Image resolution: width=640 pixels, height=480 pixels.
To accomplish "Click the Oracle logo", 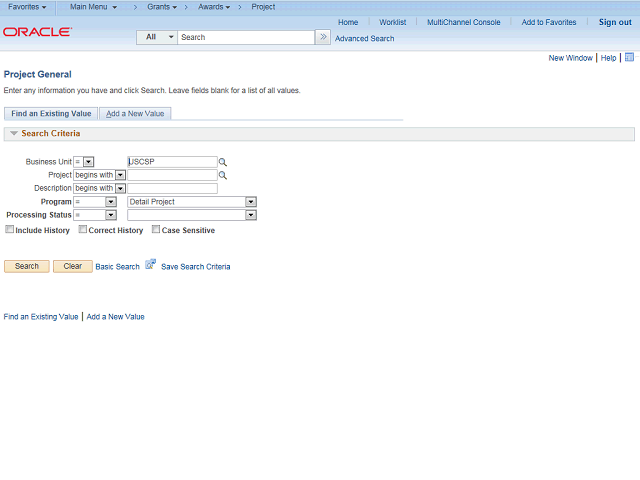I will pos(38,32).
